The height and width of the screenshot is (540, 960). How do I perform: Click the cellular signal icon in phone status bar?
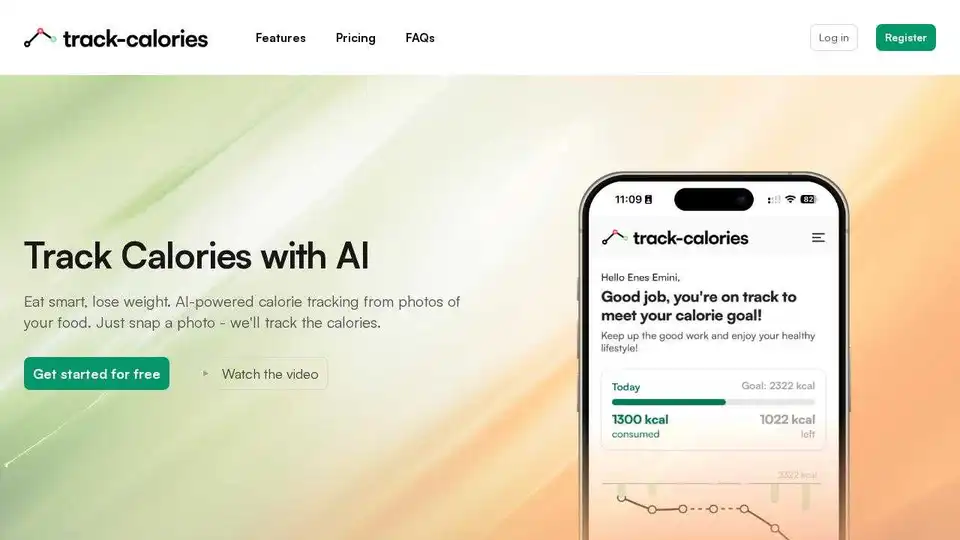(x=773, y=200)
